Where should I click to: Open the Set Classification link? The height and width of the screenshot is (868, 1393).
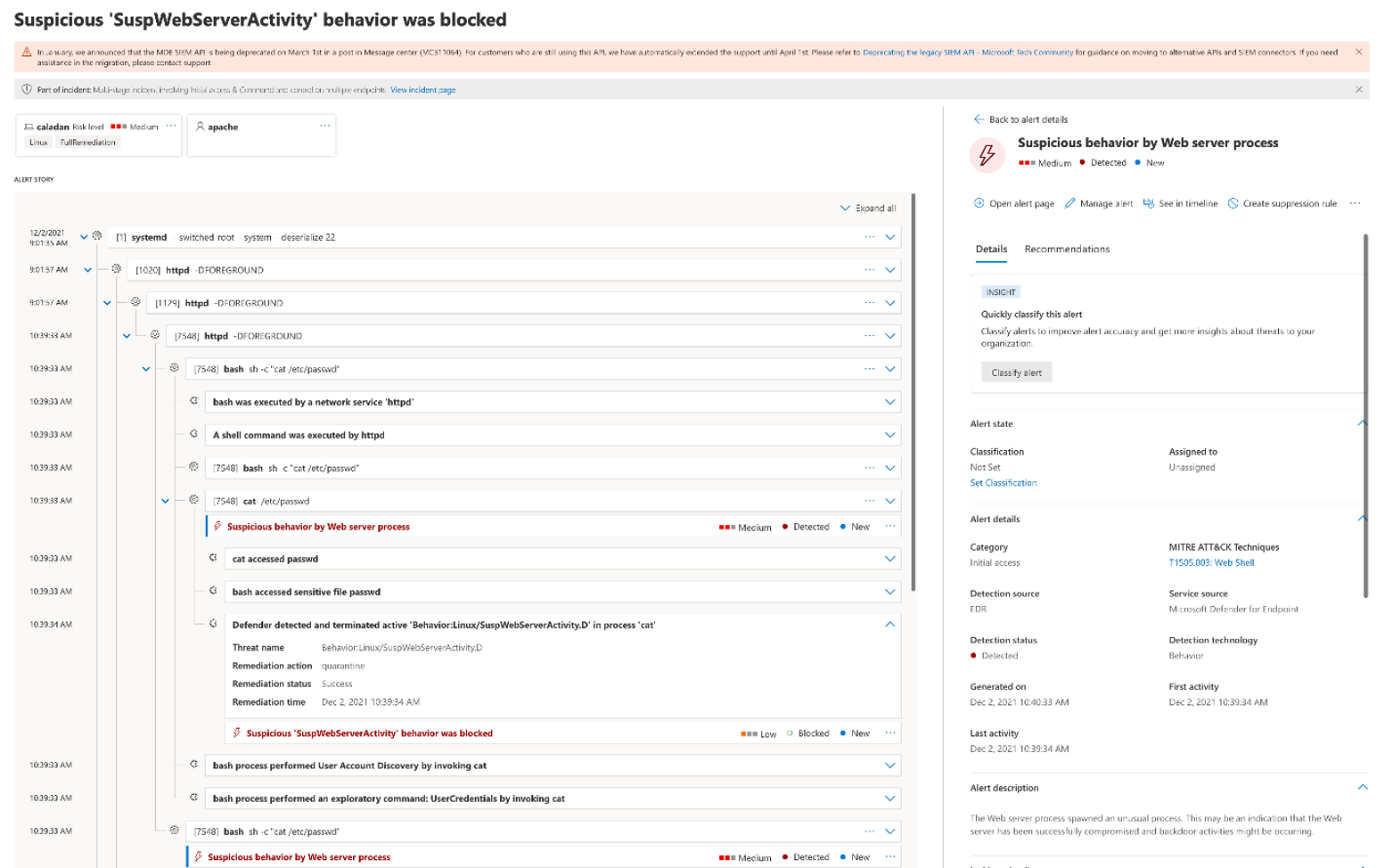(1004, 482)
